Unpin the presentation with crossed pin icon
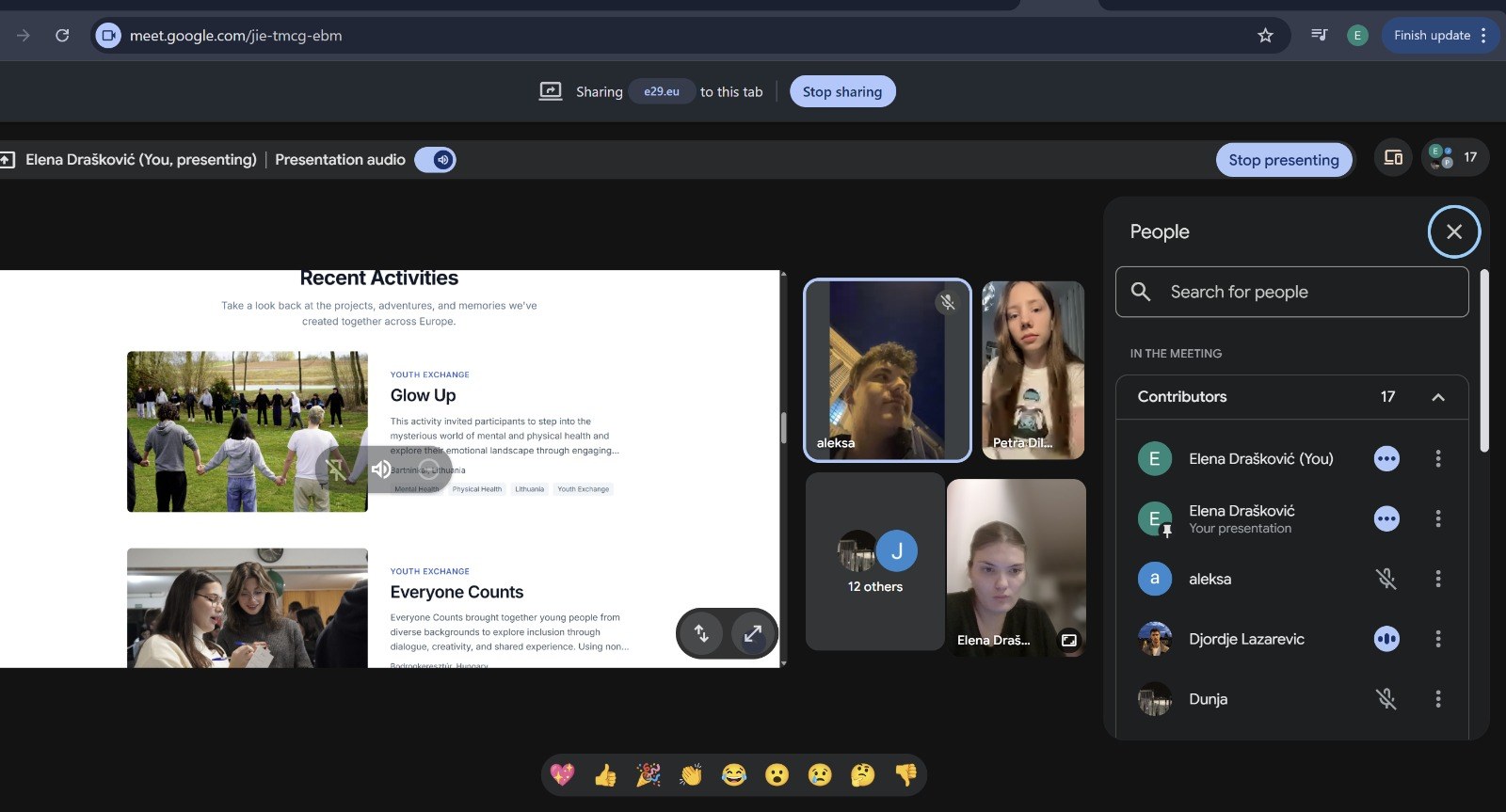This screenshot has width=1506, height=812. click(x=335, y=469)
